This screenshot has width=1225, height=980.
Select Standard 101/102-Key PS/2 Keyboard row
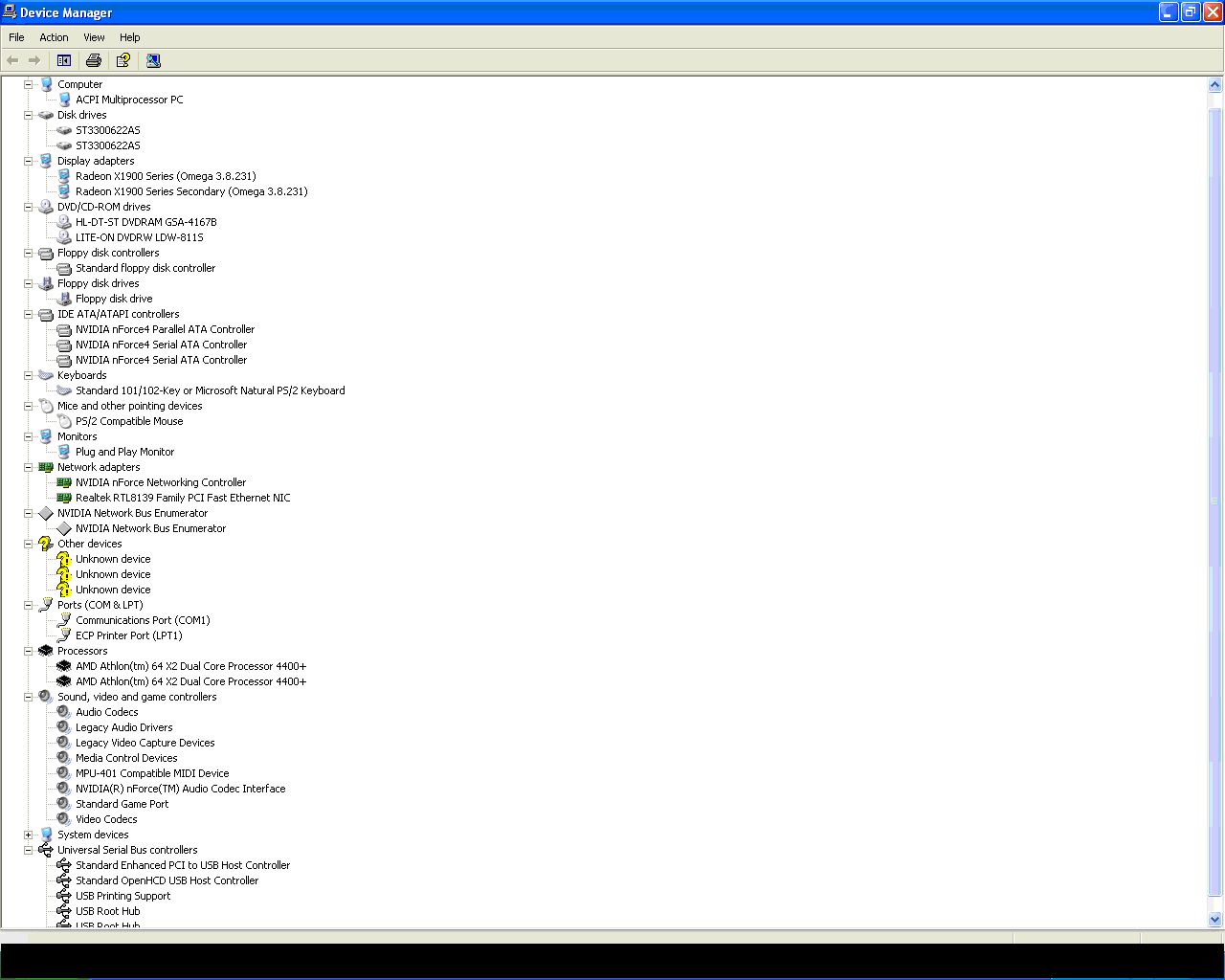pyautogui.click(x=211, y=390)
